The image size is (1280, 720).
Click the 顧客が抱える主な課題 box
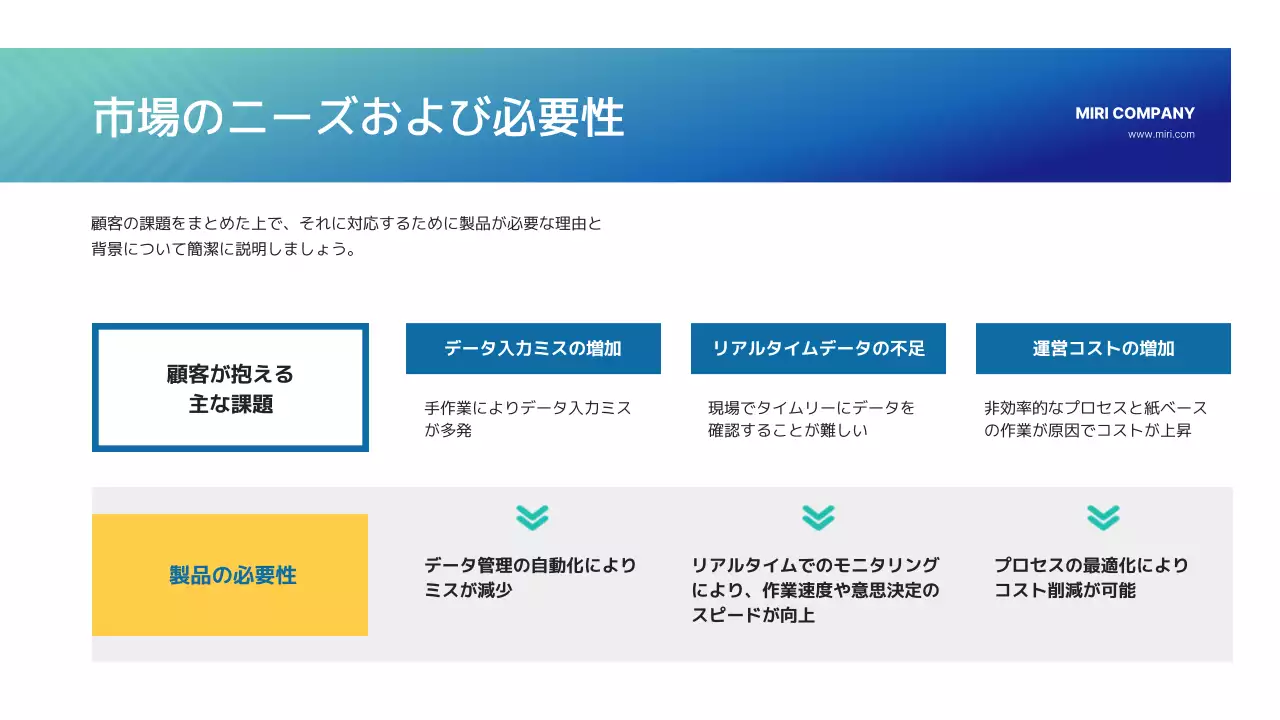coord(230,387)
